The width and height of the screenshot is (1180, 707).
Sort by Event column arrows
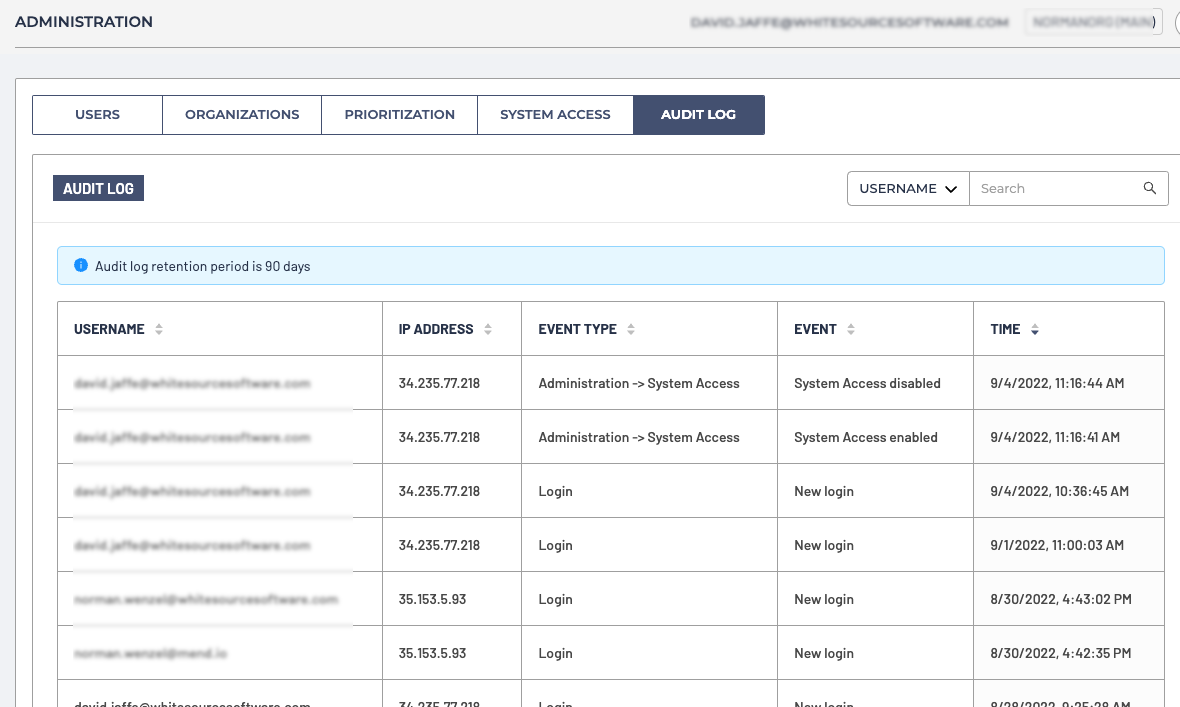tap(851, 329)
